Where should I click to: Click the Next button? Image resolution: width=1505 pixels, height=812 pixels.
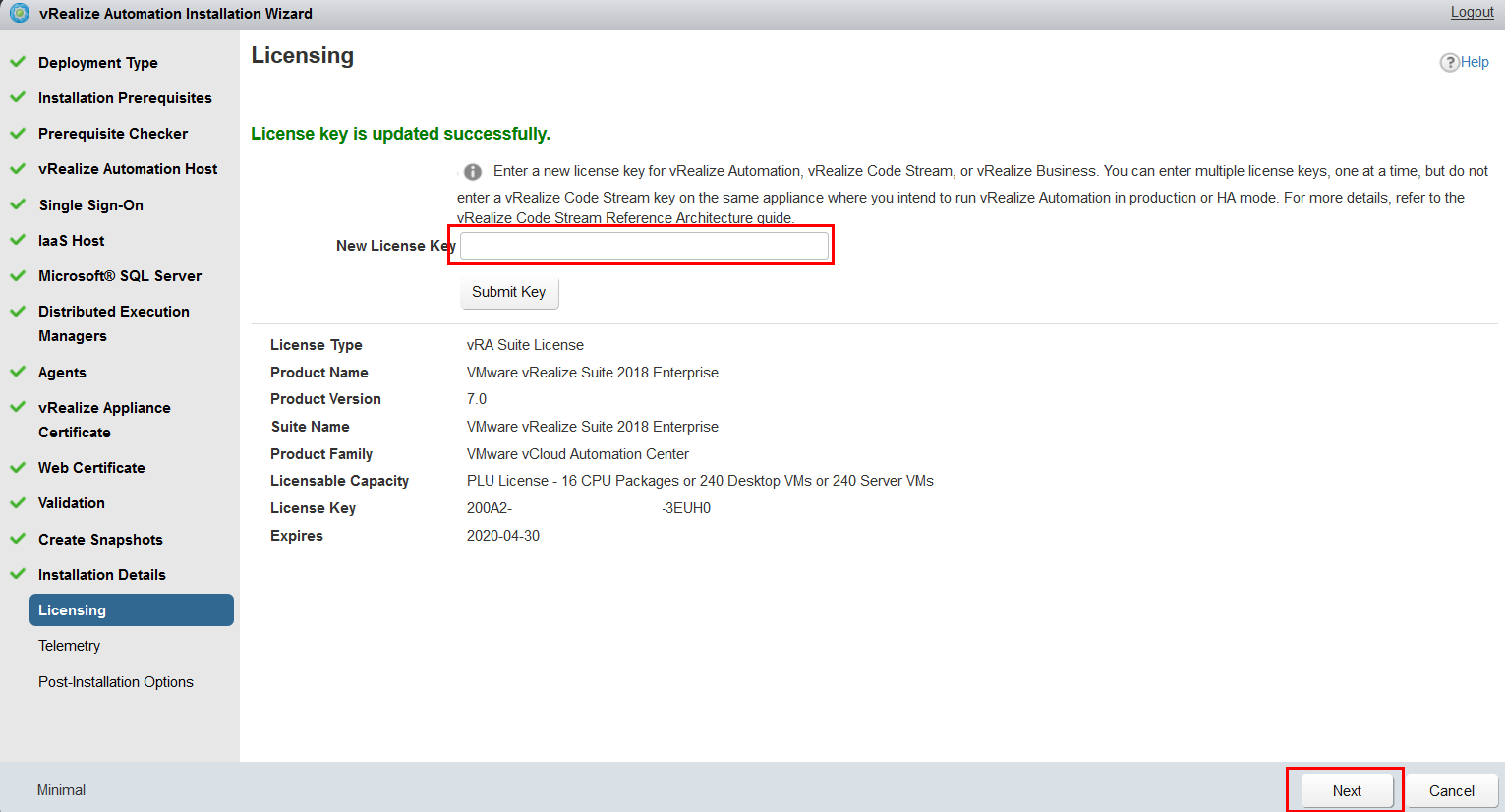click(x=1347, y=790)
